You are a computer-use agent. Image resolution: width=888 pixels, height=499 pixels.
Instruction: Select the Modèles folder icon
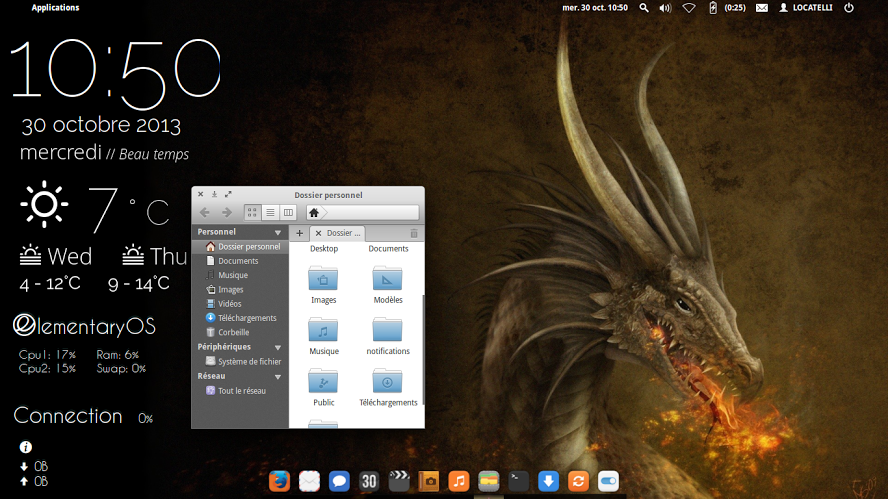click(x=387, y=278)
